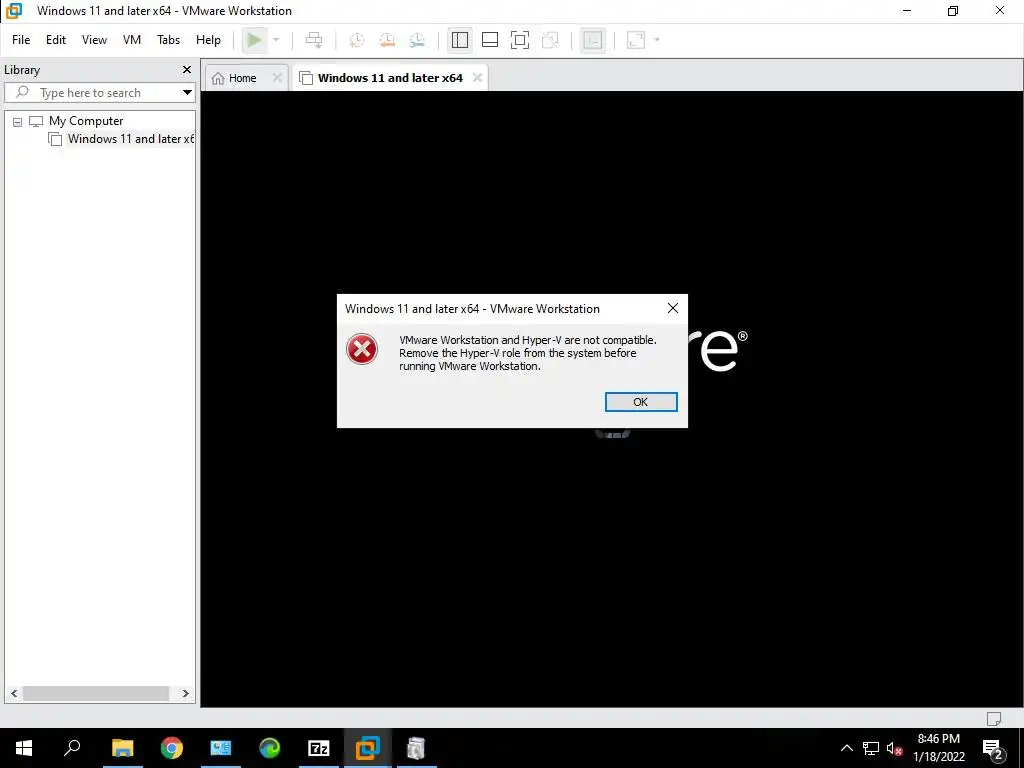1024x768 pixels.
Task: Open the power options dropdown arrow
Action: (276, 40)
